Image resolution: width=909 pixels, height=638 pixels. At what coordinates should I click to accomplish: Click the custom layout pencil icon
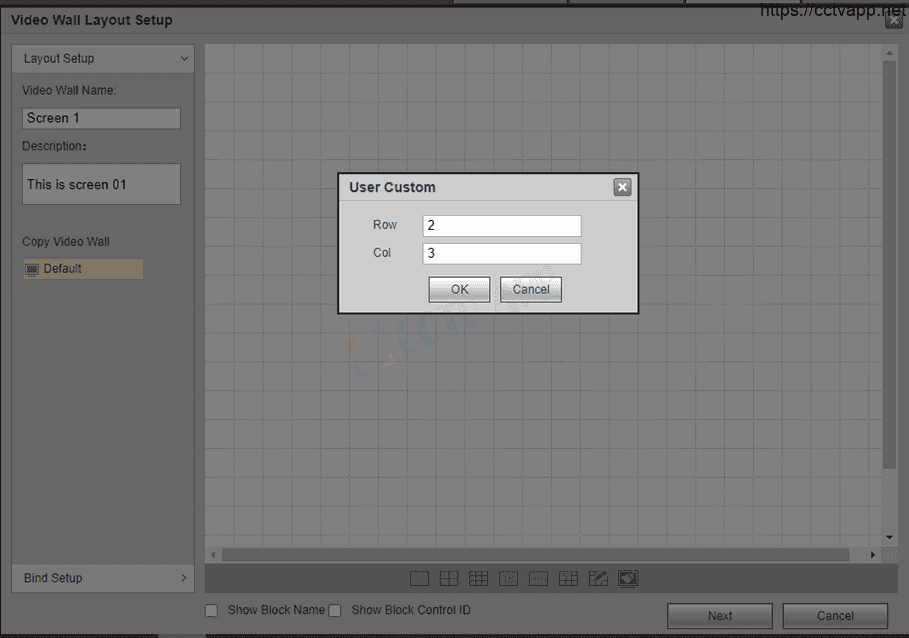click(598, 578)
